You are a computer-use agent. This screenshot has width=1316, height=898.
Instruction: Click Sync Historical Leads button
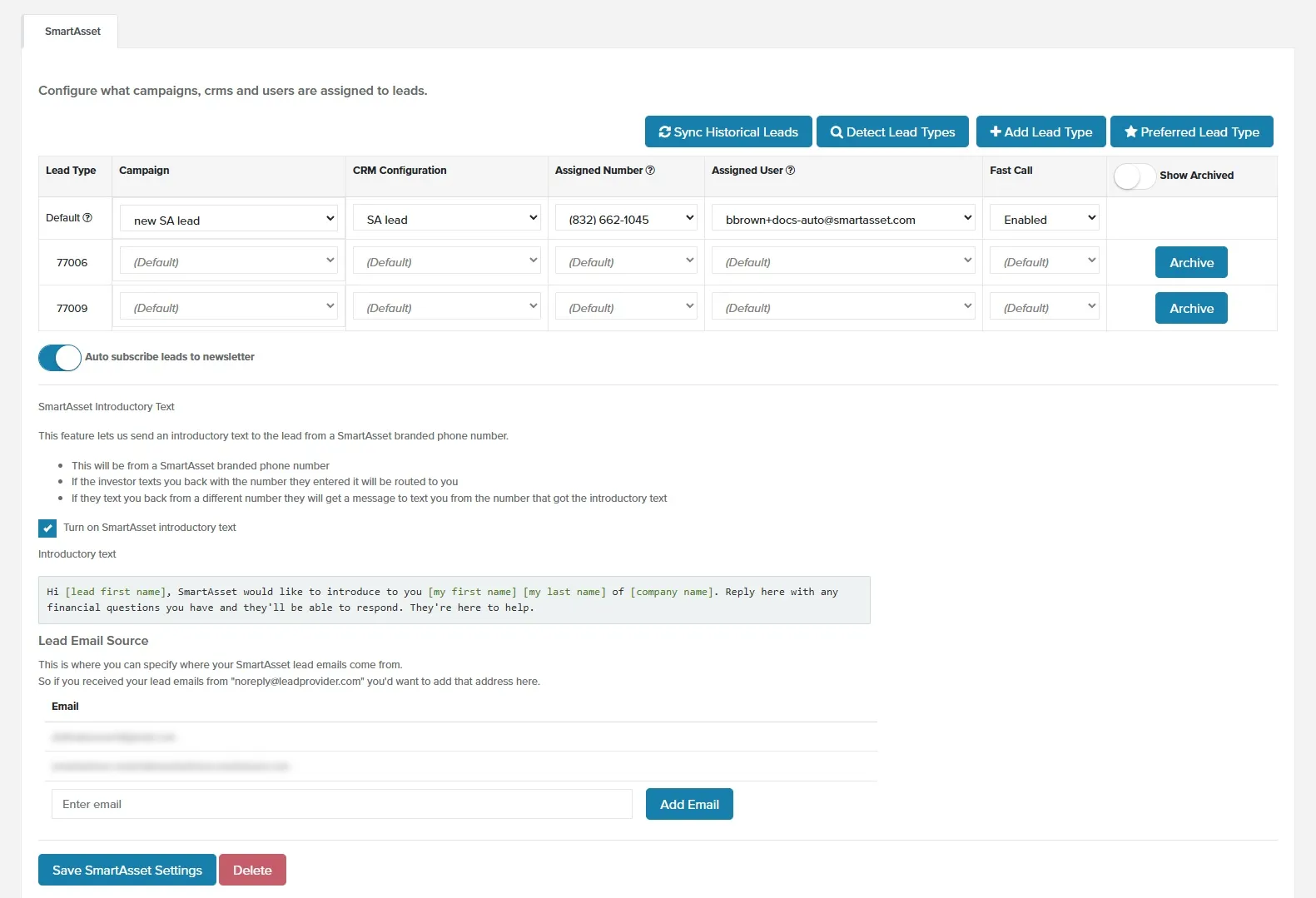click(x=728, y=131)
